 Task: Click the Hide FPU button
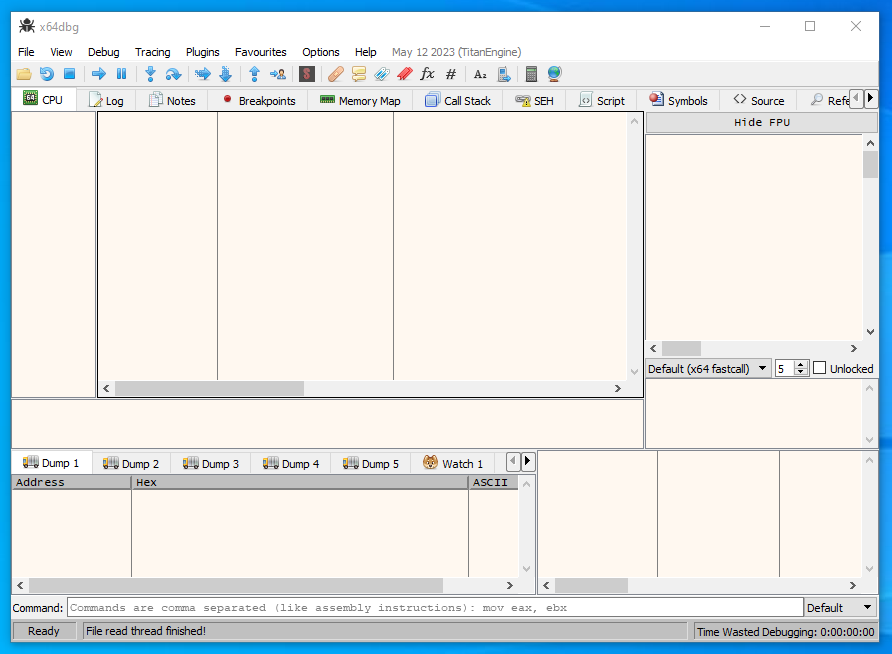(761, 122)
